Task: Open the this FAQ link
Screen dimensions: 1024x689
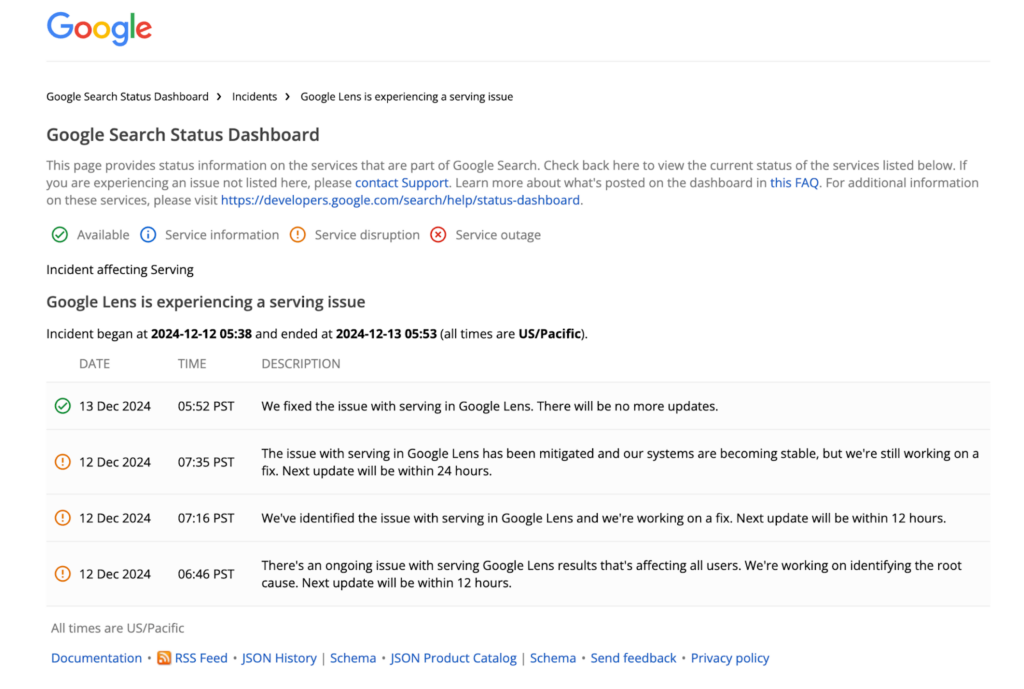Action: click(793, 182)
